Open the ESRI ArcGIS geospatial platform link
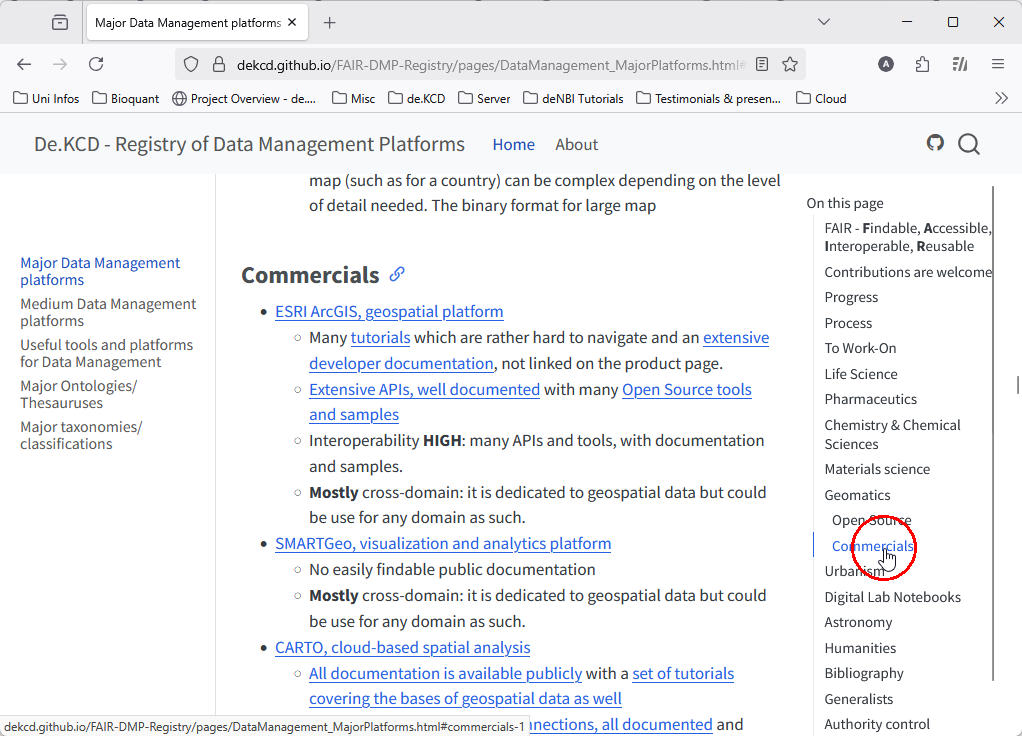The image size is (1022, 736). tap(389, 311)
